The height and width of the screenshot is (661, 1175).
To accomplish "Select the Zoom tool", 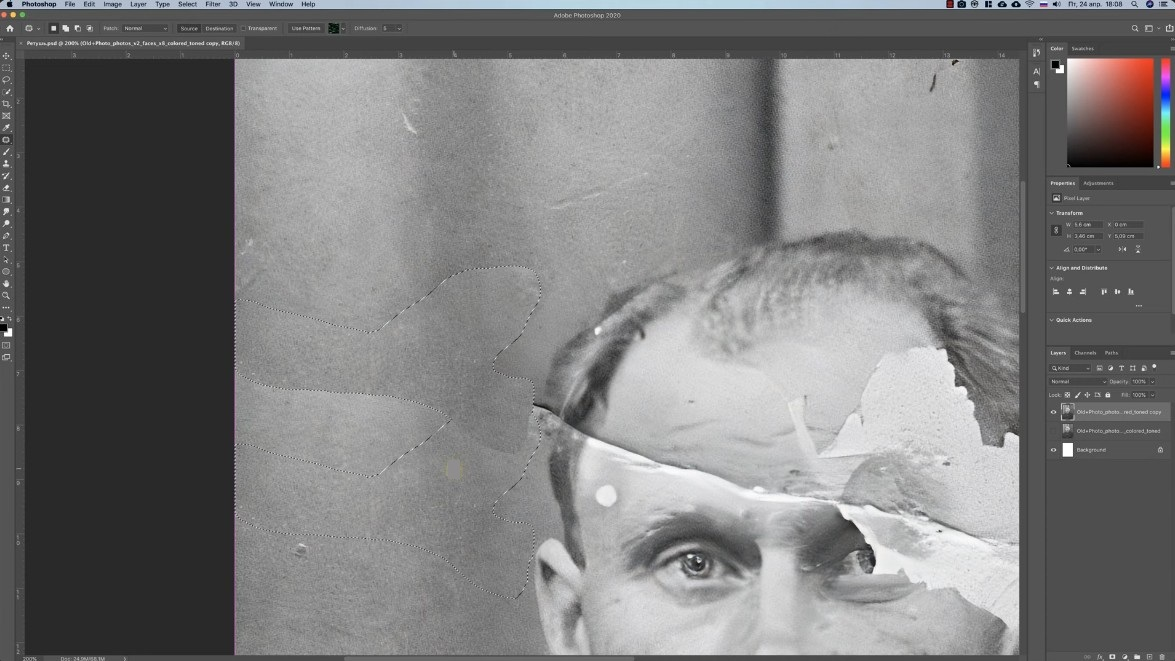I will pos(7,295).
